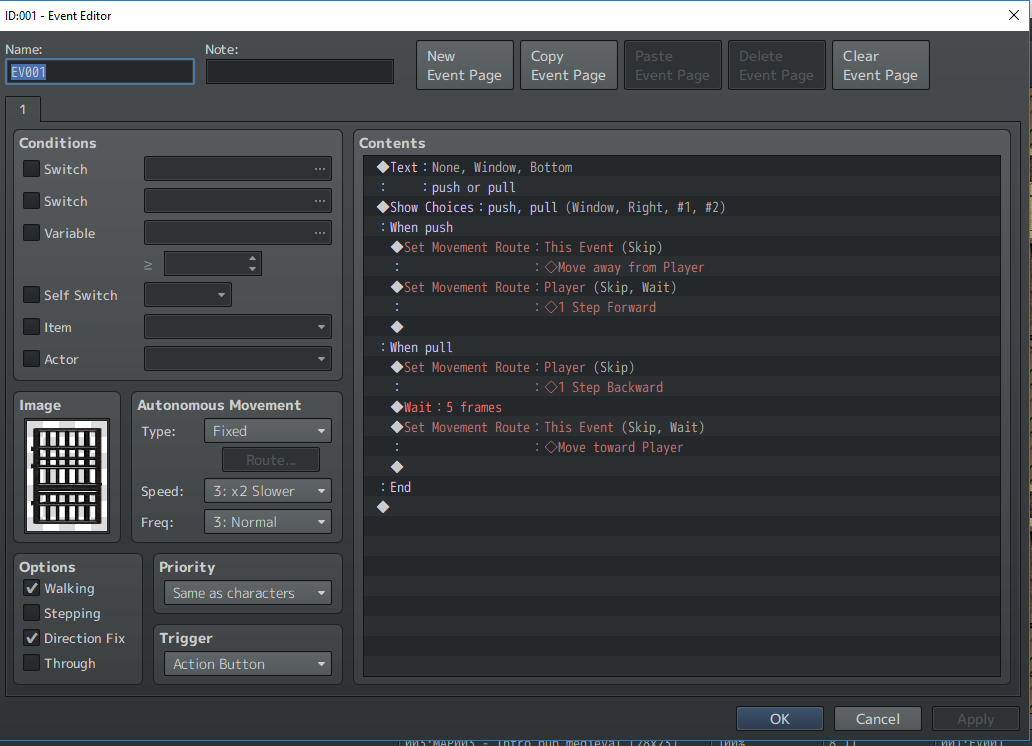Close the Event Editor window
Viewport: 1032px width, 746px height.
[x=1014, y=15]
